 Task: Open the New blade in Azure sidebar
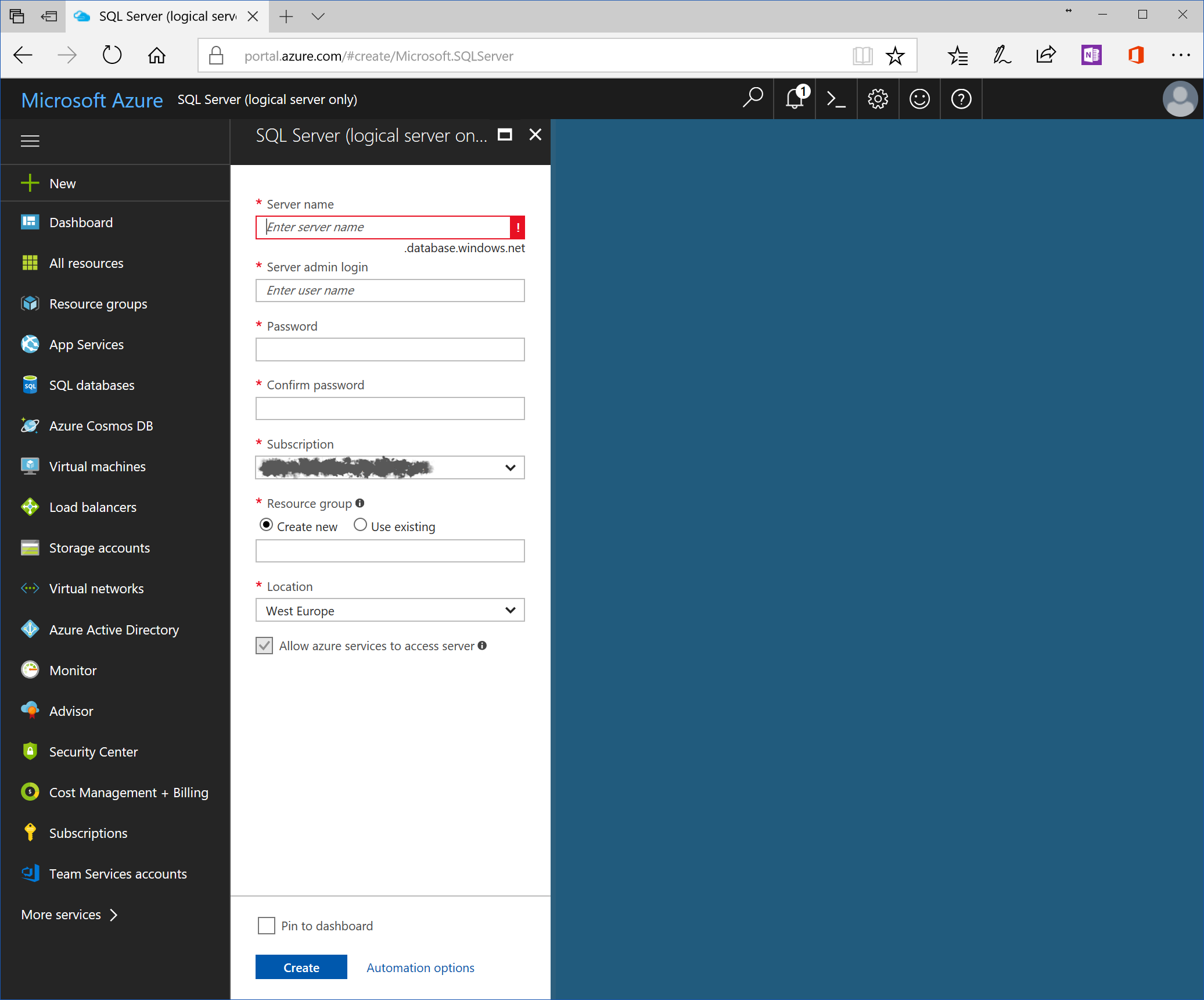[62, 183]
